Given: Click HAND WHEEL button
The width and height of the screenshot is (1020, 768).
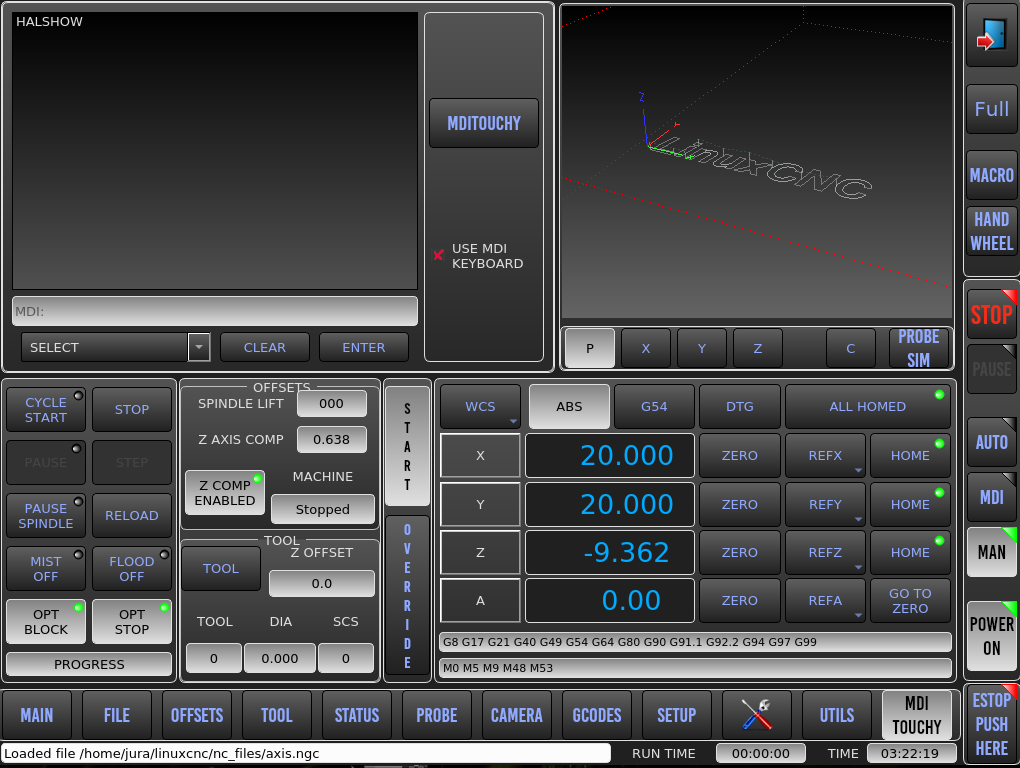Looking at the screenshot, I should 991,232.
